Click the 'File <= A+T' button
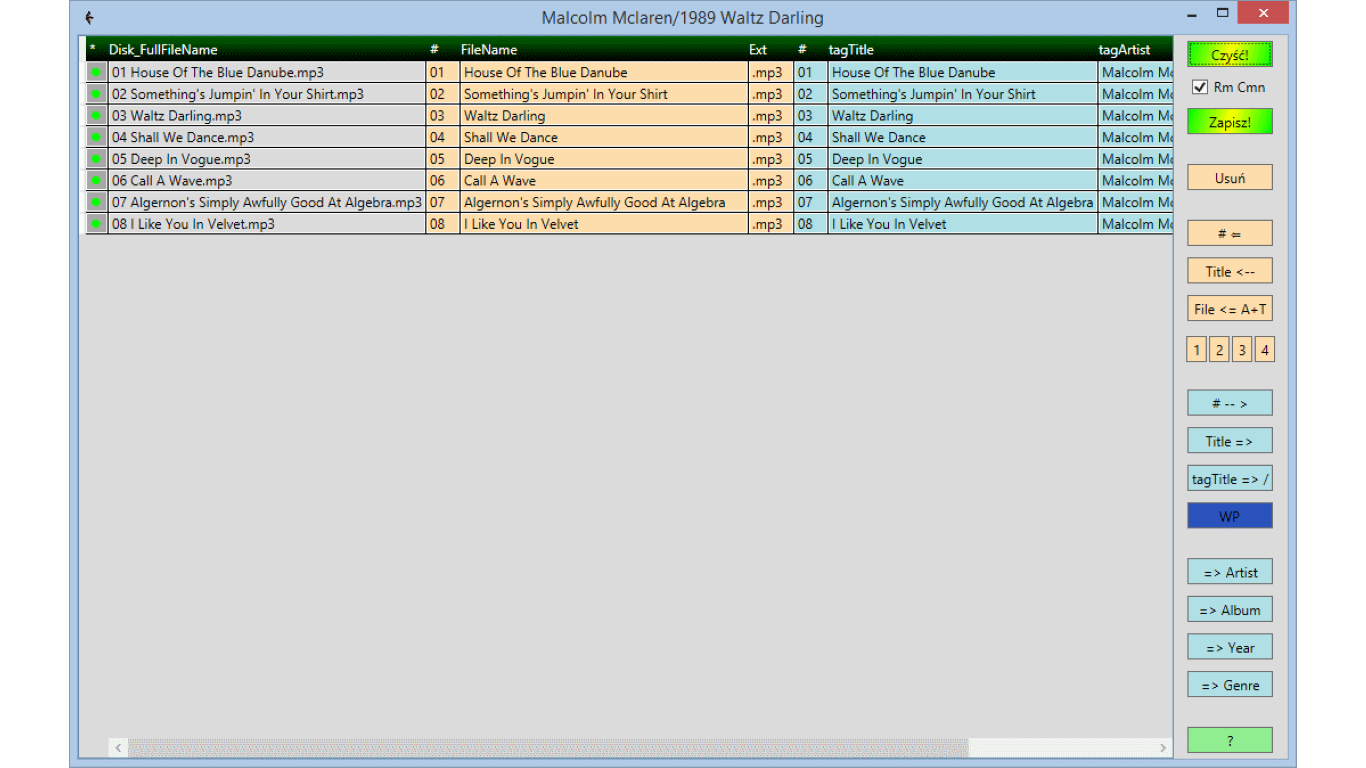Viewport: 1366px width, 768px height. [1230, 309]
